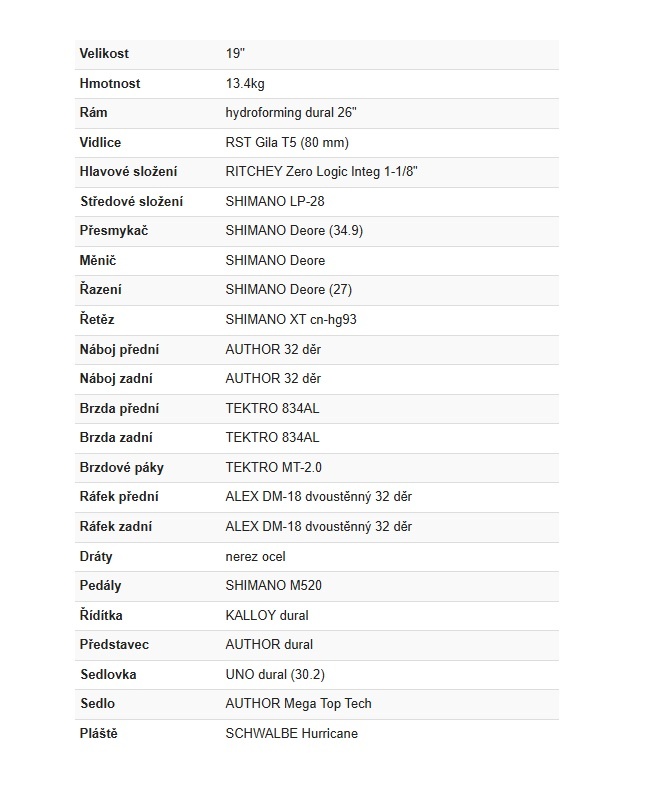
Task: Select the nerez ocel value
Action: [255, 556]
